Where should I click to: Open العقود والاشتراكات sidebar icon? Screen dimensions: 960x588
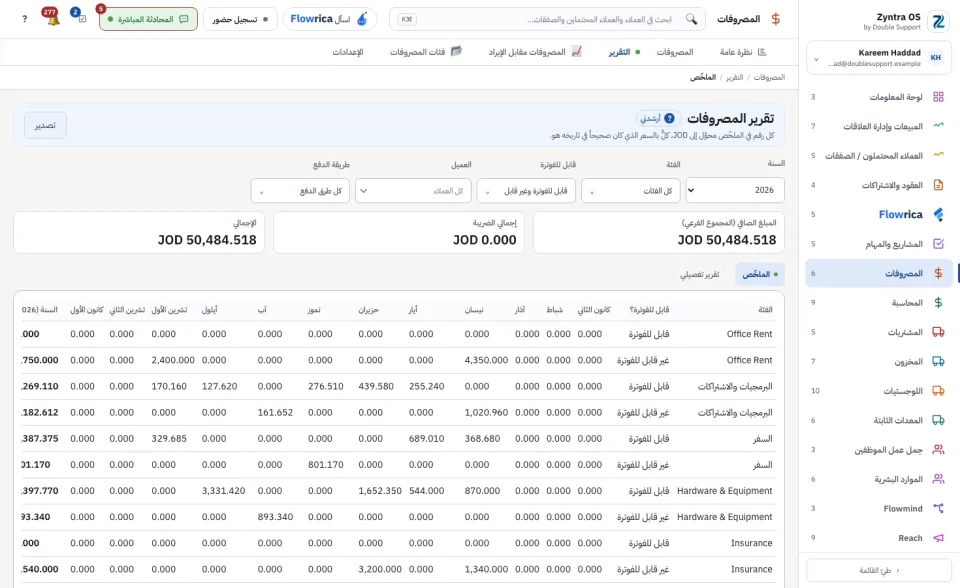[938, 185]
